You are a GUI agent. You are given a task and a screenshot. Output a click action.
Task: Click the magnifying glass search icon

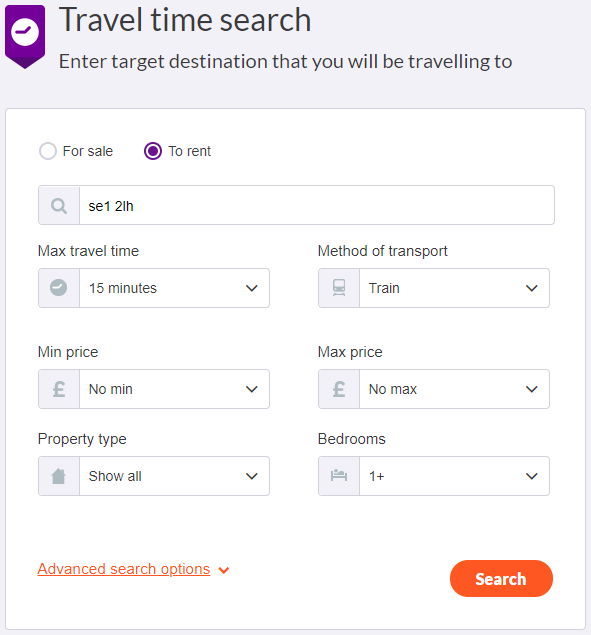[x=59, y=206]
